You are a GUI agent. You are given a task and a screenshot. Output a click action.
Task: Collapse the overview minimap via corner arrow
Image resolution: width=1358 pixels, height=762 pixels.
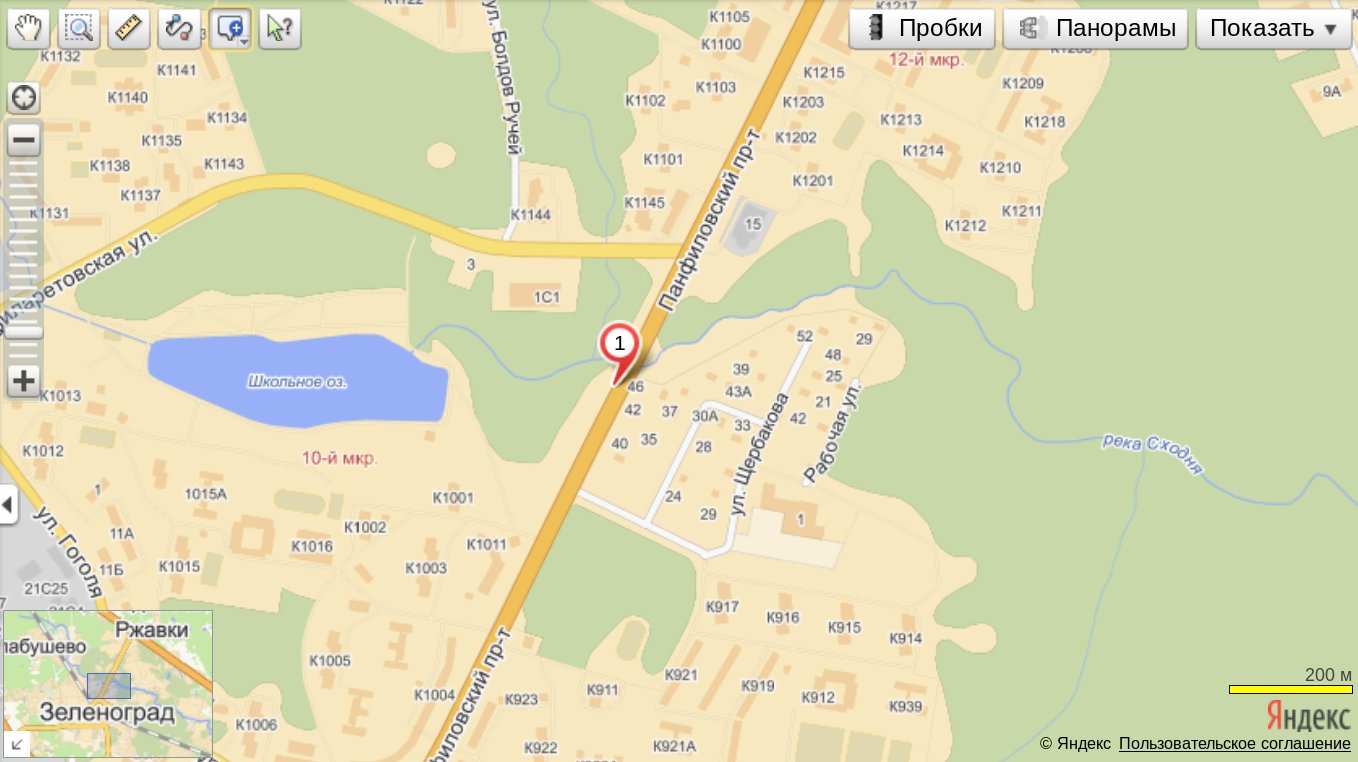pos(14,742)
